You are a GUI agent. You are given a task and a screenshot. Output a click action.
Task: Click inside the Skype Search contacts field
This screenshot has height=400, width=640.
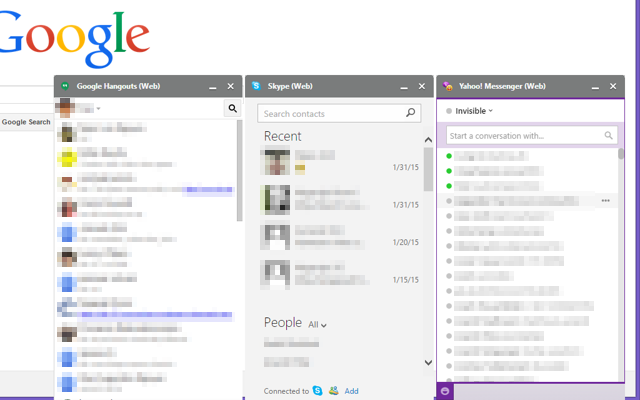tap(339, 113)
